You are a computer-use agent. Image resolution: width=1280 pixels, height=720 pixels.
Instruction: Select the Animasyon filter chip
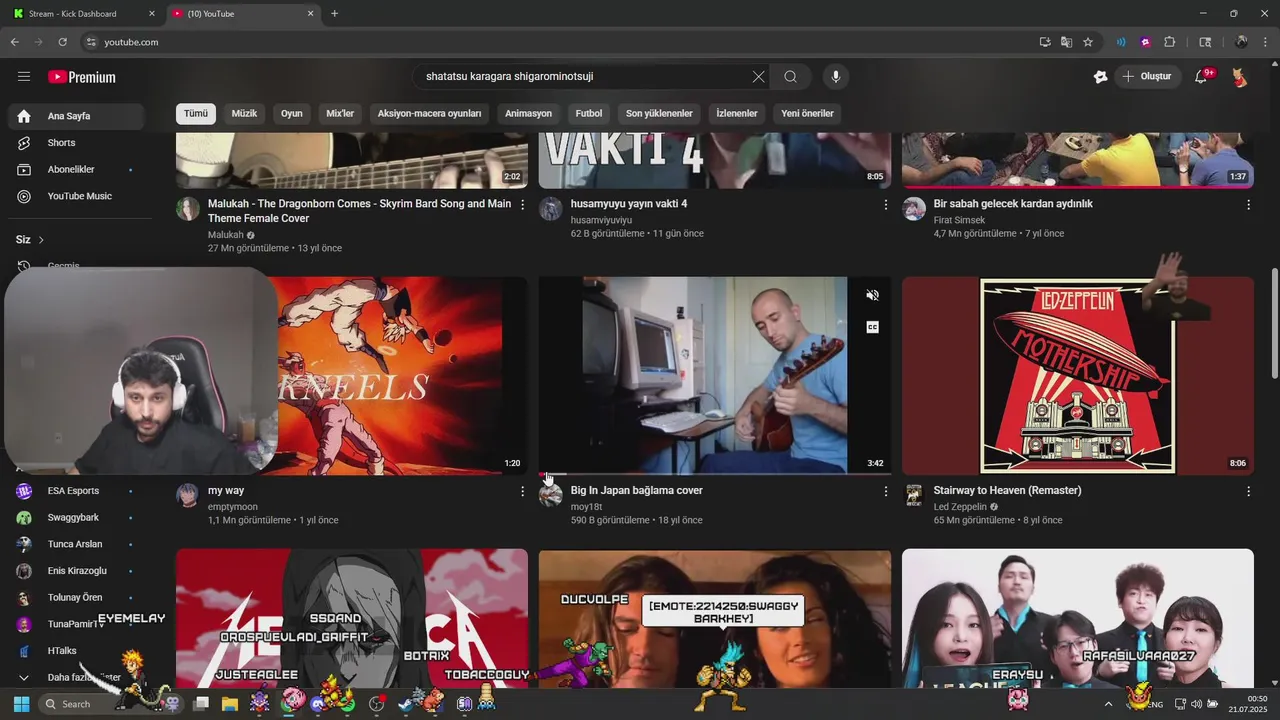pos(528,113)
